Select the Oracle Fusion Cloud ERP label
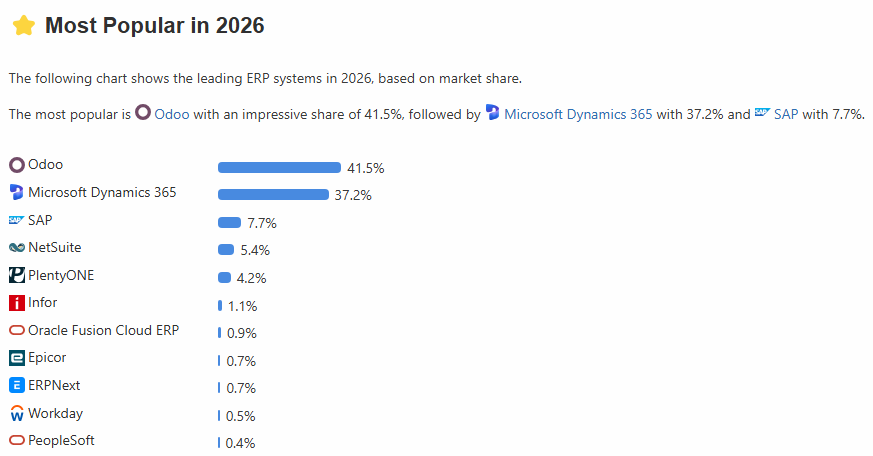 click(104, 330)
